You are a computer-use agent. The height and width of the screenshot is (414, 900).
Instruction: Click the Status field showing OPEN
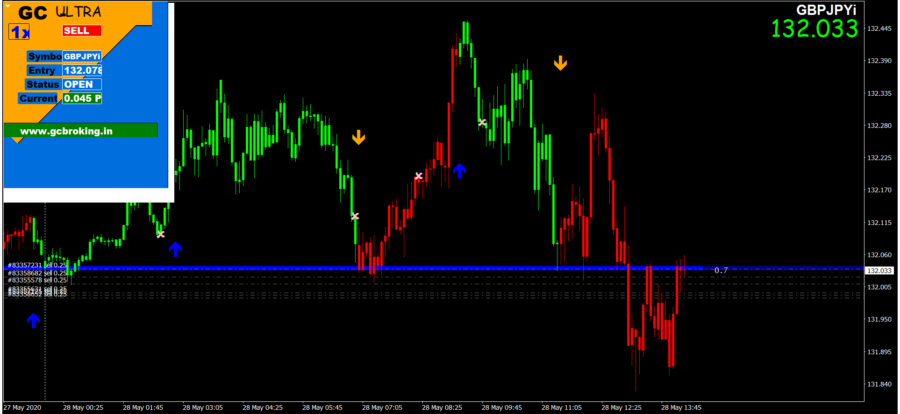(82, 84)
